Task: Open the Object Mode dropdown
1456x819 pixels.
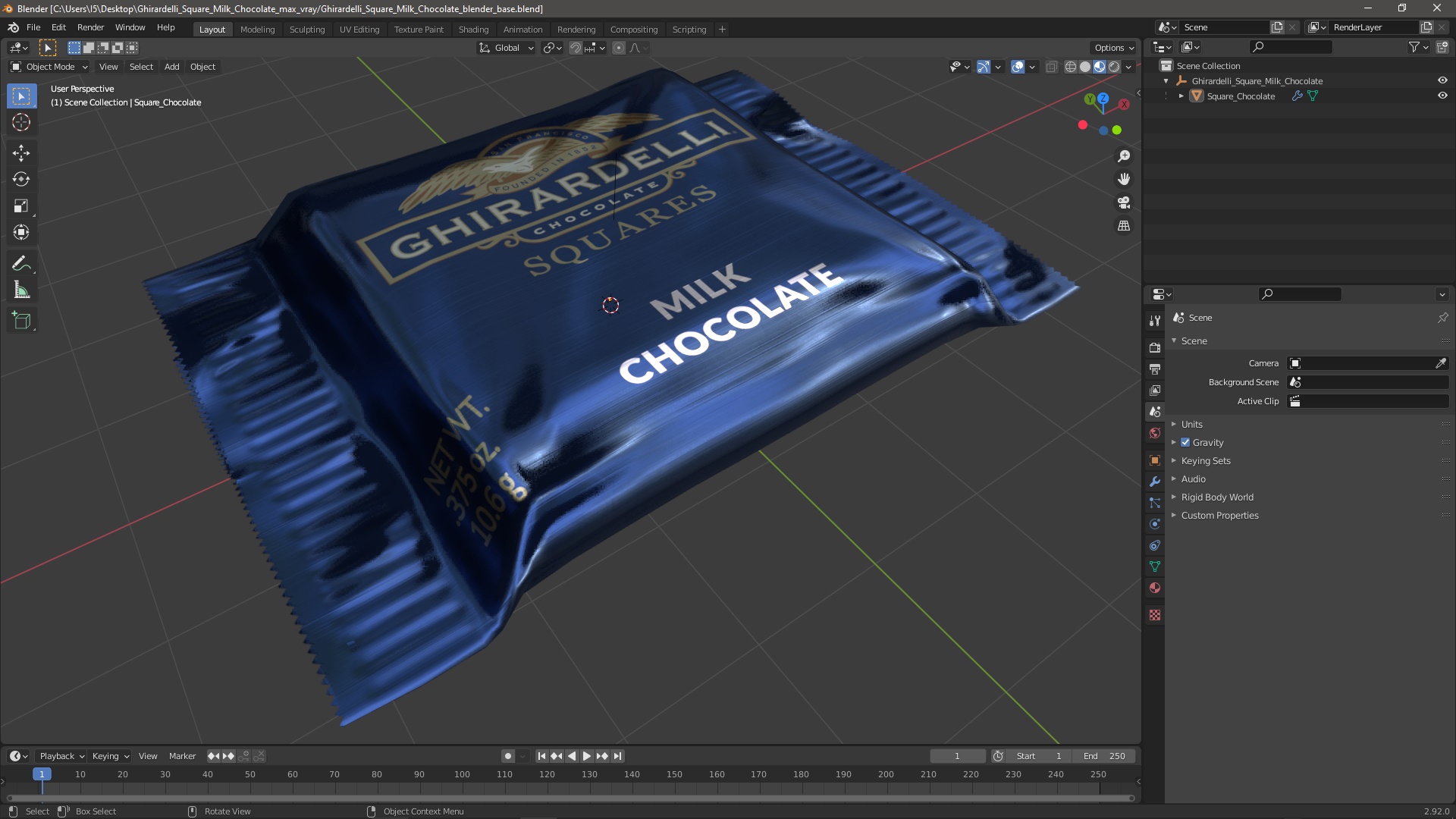Action: [49, 67]
